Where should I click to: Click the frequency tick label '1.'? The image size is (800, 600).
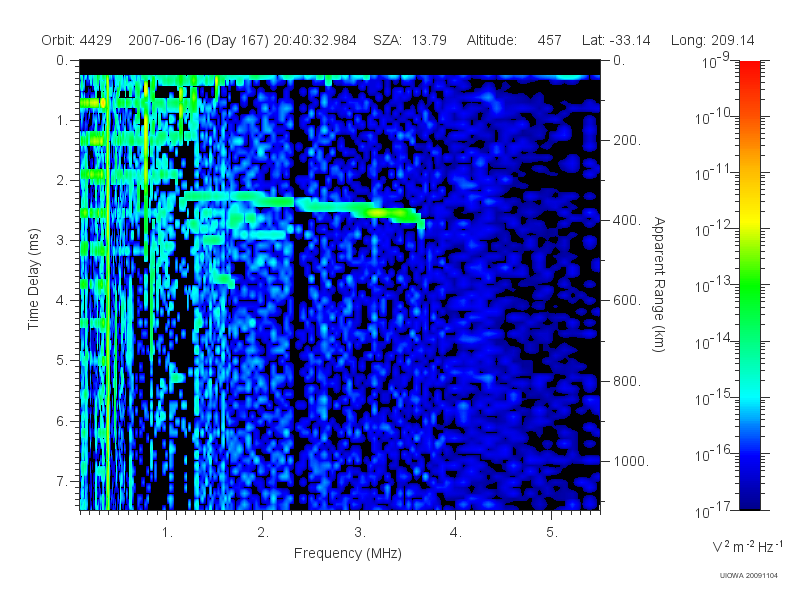pyautogui.click(x=167, y=533)
